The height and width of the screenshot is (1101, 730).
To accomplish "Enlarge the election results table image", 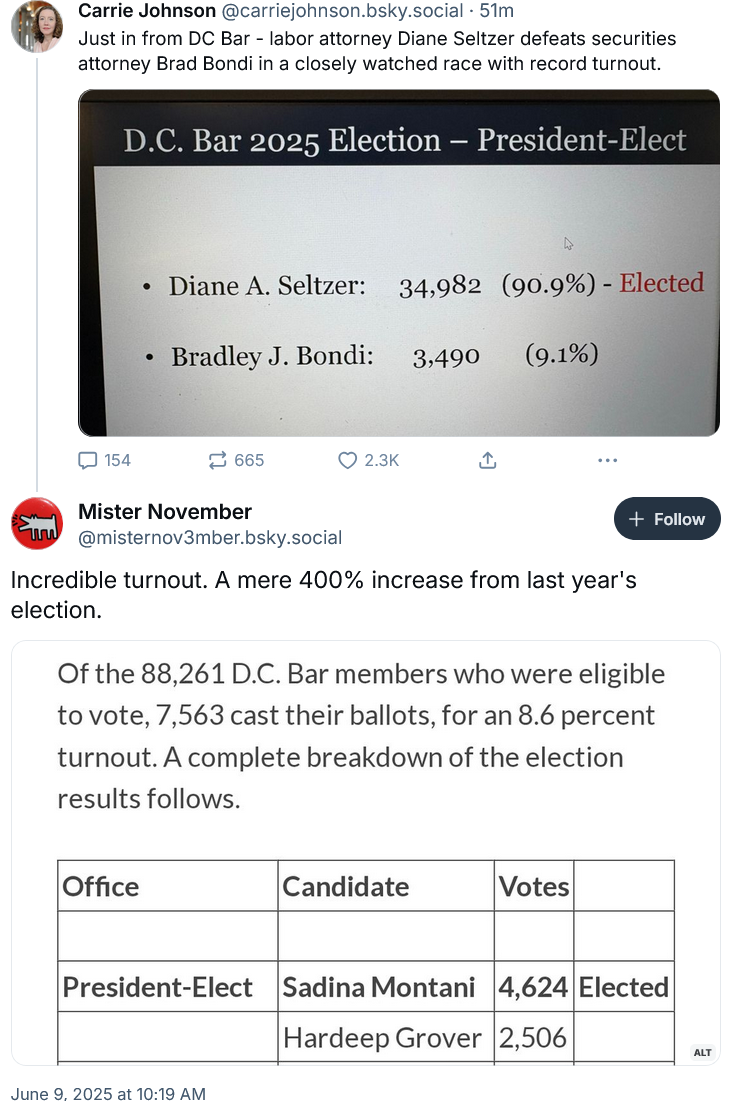I will (366, 853).
